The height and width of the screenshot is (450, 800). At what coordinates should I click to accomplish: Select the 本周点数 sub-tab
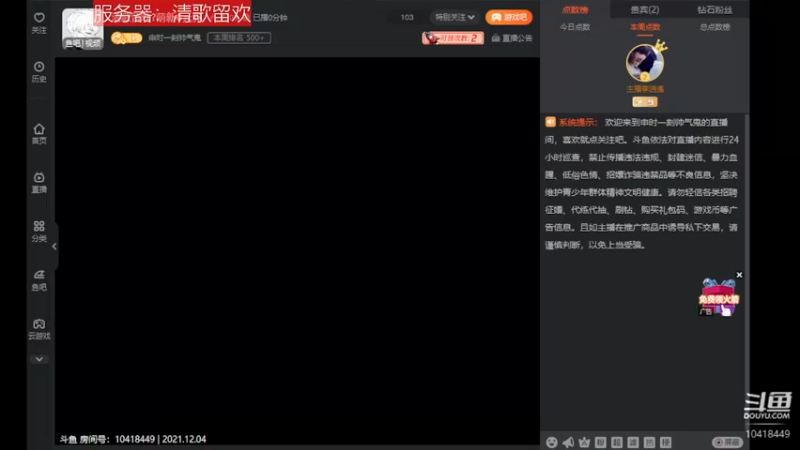[x=645, y=27]
